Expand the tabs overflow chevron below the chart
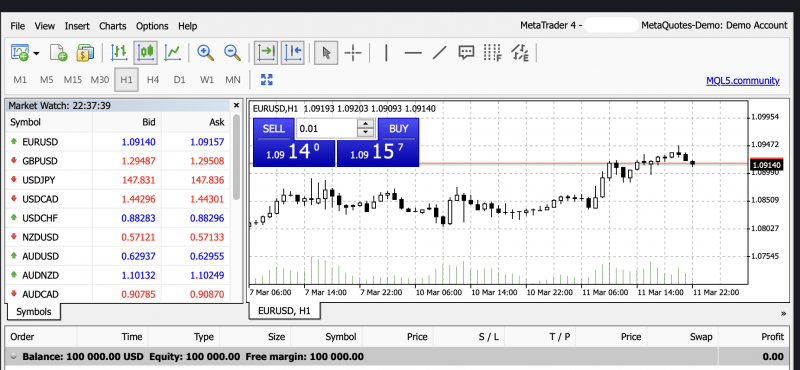Image resolution: width=800 pixels, height=370 pixels. 783,313
